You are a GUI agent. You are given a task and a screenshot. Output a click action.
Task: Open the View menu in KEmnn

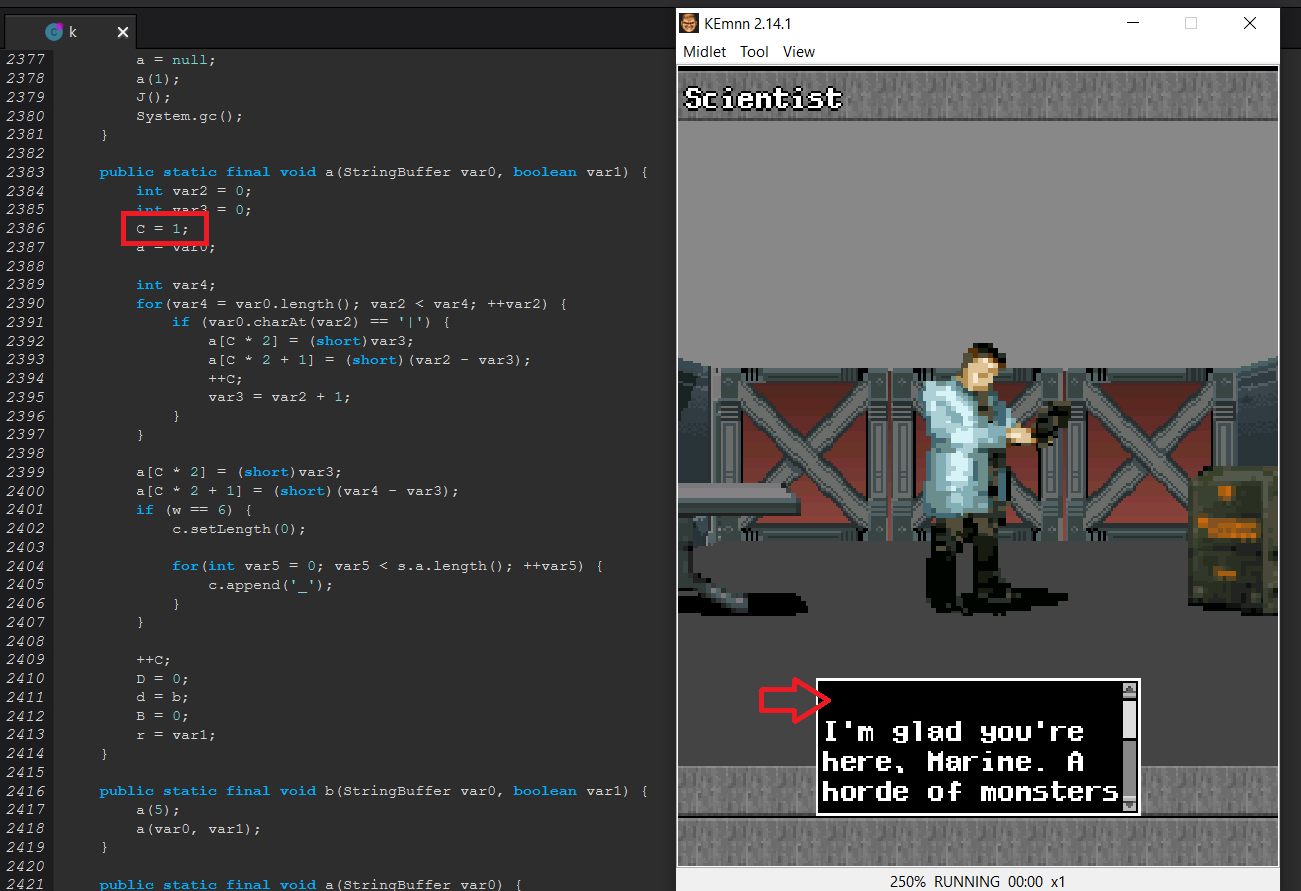[799, 52]
